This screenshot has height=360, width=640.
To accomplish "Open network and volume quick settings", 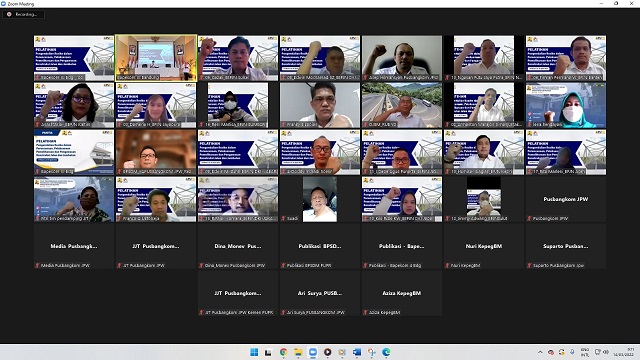I will (x=602, y=352).
